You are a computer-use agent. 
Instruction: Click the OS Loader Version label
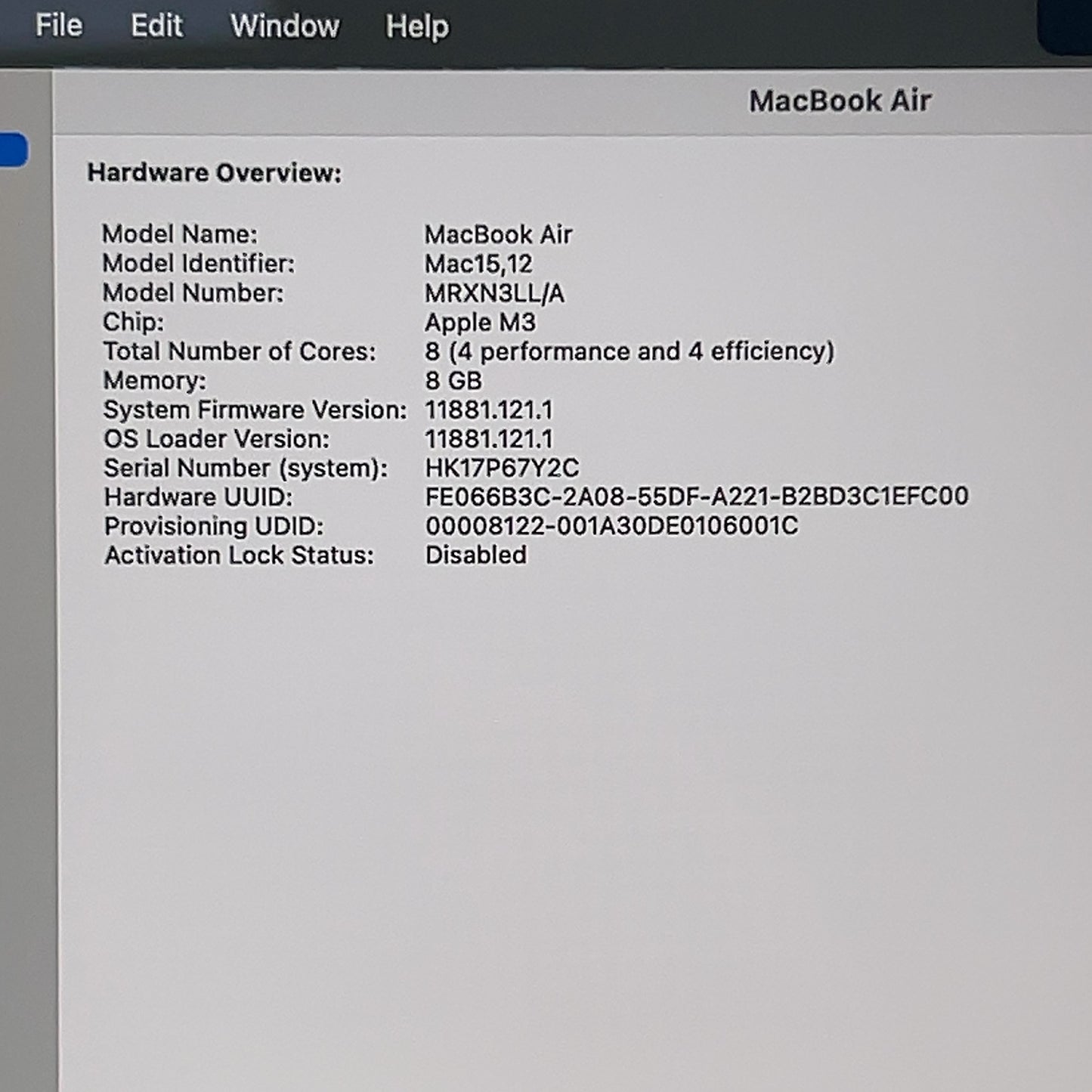pos(217,439)
